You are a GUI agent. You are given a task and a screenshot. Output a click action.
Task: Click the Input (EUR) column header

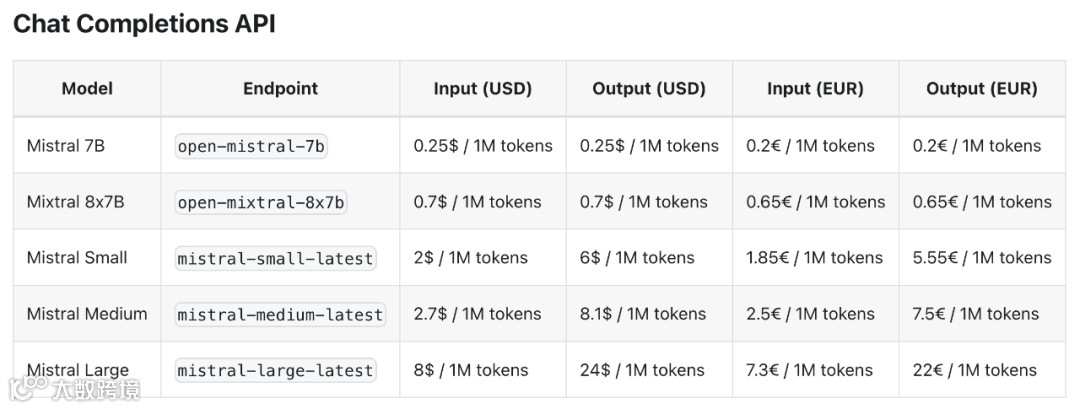tap(815, 88)
